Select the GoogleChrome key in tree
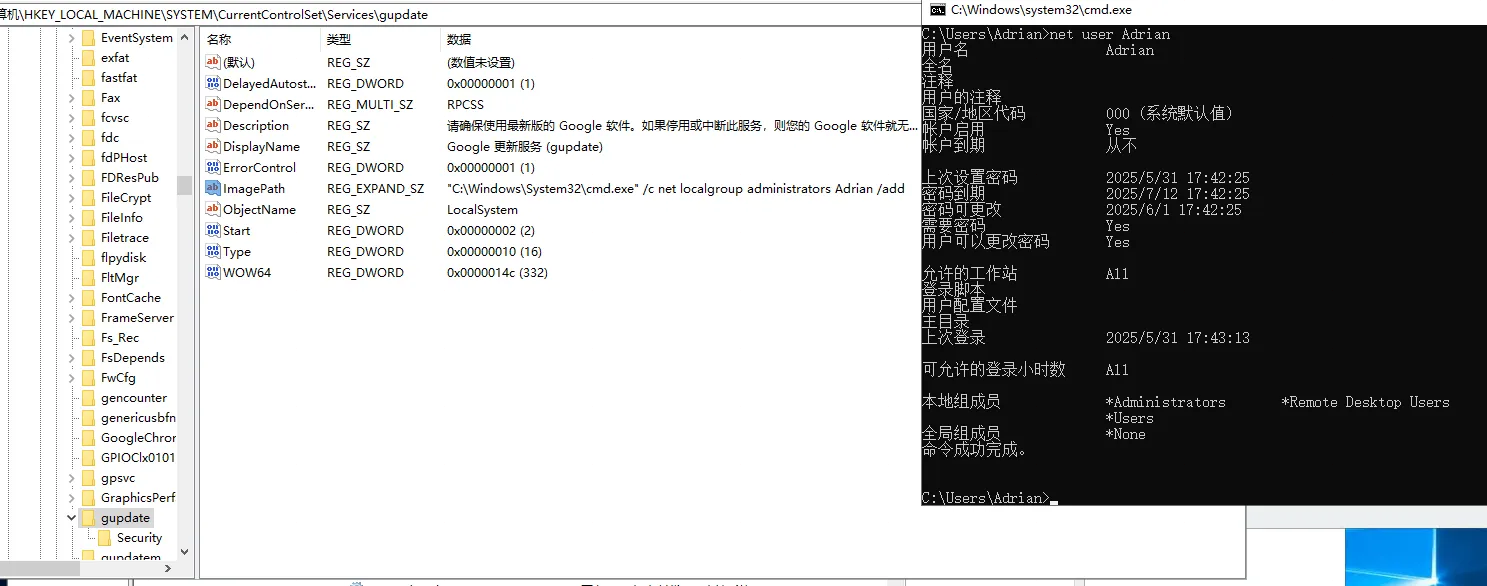 point(137,438)
